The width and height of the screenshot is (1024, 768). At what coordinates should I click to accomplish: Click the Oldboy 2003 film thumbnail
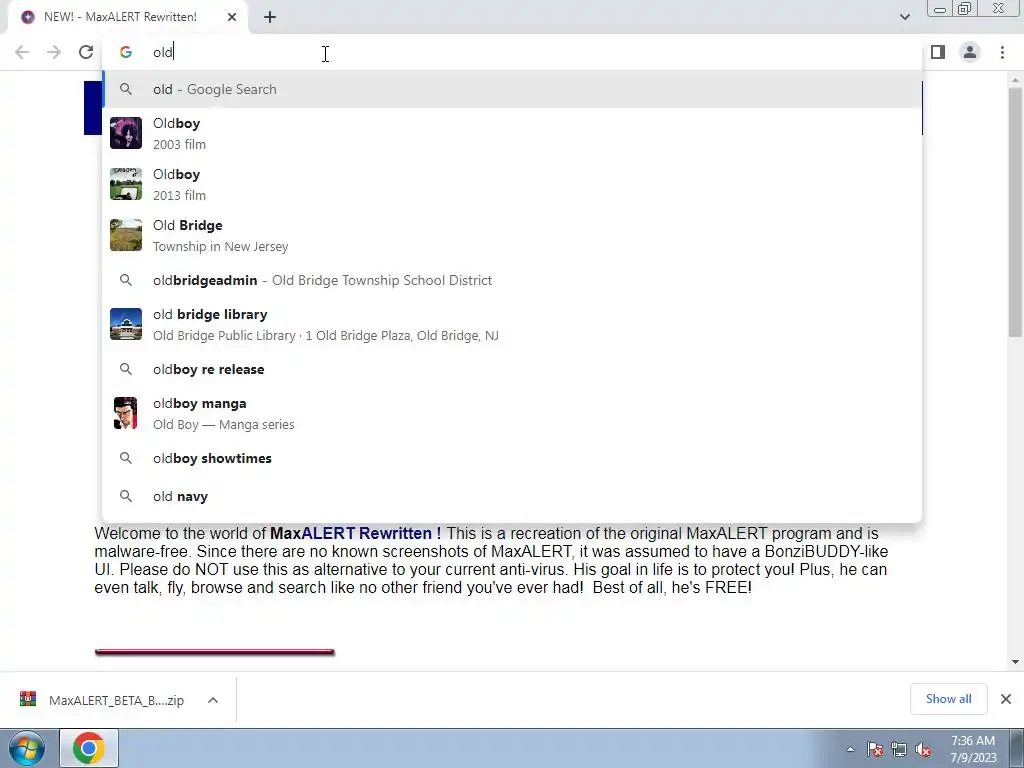pos(125,133)
